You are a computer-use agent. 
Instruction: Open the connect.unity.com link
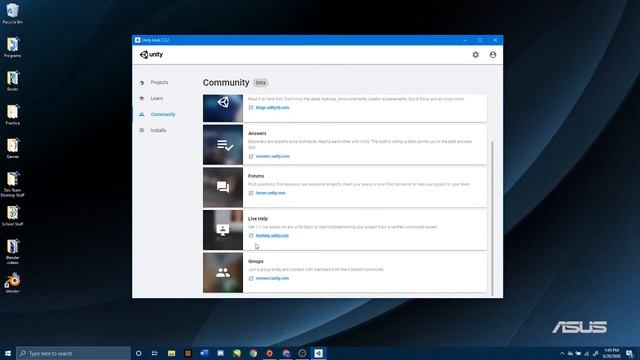tap(272, 278)
